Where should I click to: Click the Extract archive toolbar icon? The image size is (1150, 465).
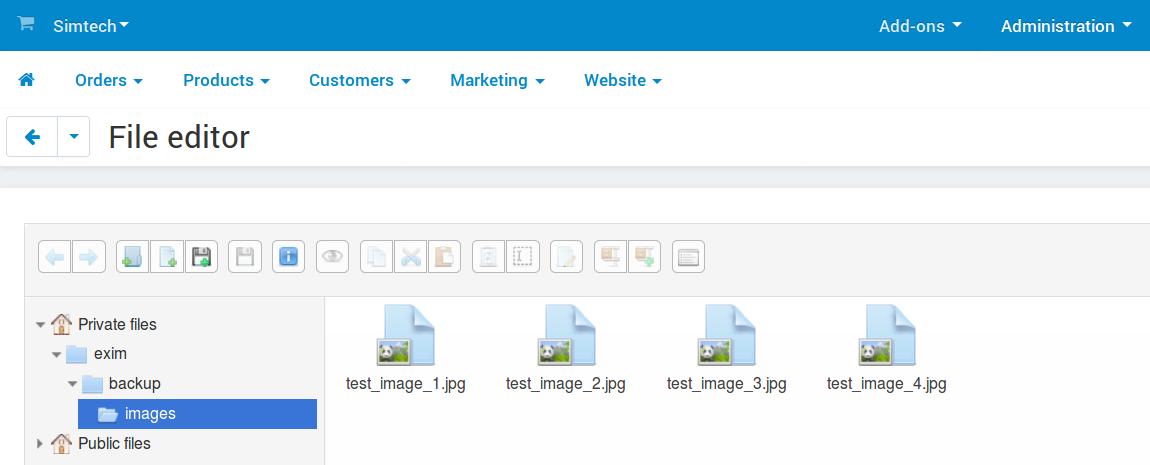pyautogui.click(x=611, y=257)
